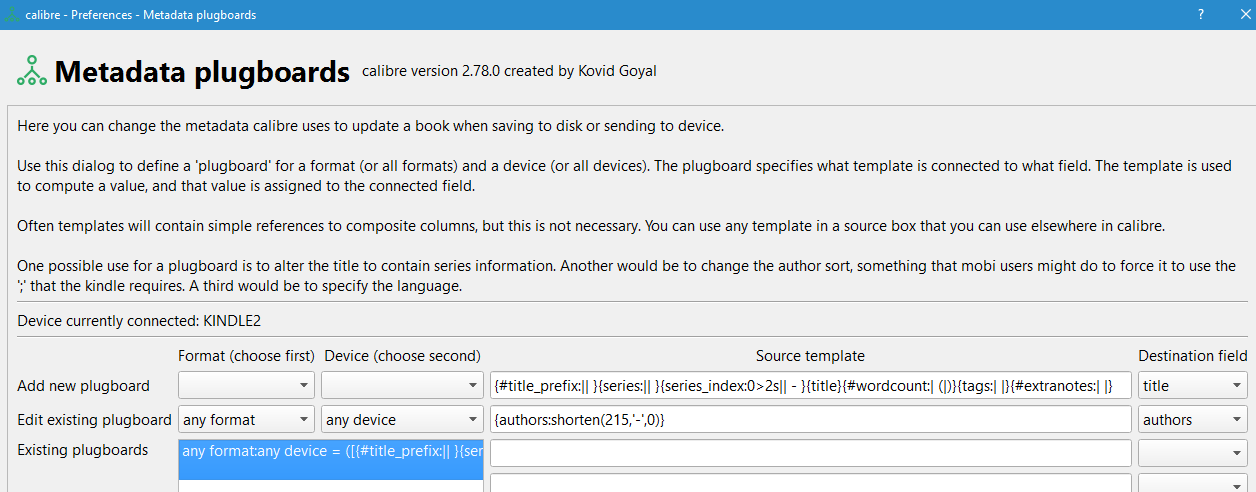Image resolution: width=1256 pixels, height=492 pixels.
Task: Click the calibre logo beside Metadata plugboards heading
Action: click(x=32, y=71)
